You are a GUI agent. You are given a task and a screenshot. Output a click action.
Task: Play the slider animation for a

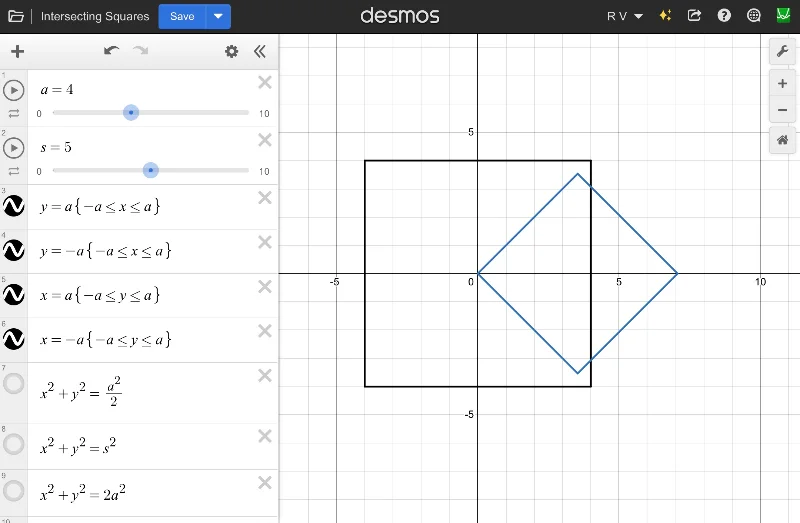coord(14,90)
